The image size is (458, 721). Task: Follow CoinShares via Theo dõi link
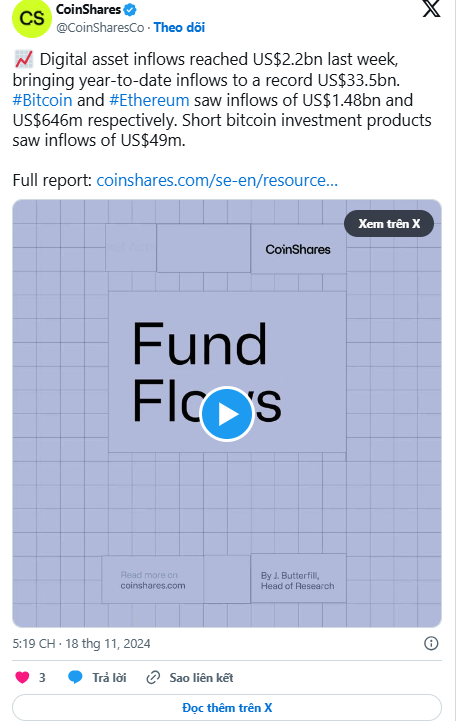[x=179, y=28]
